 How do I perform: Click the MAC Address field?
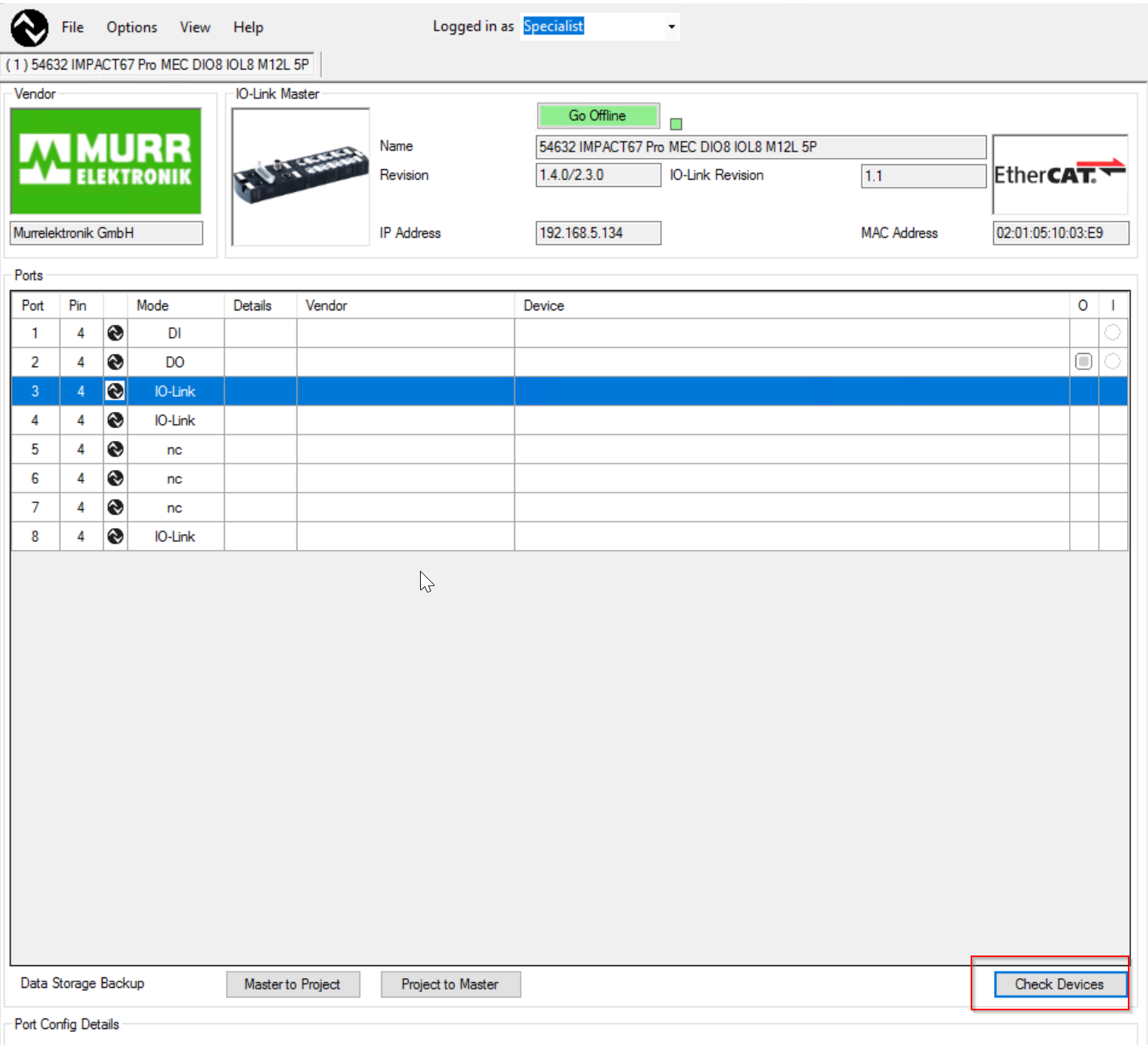[1061, 233]
